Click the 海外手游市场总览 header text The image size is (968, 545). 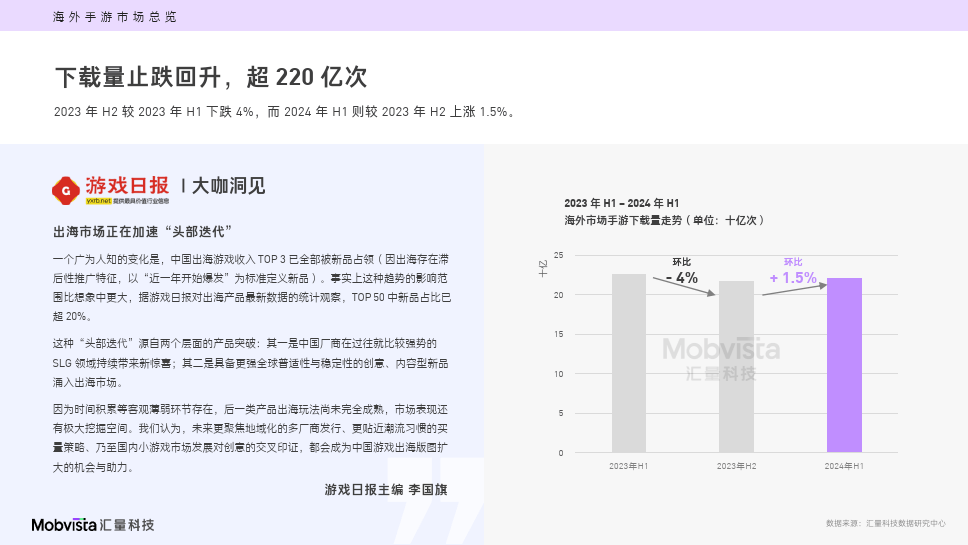click(115, 17)
